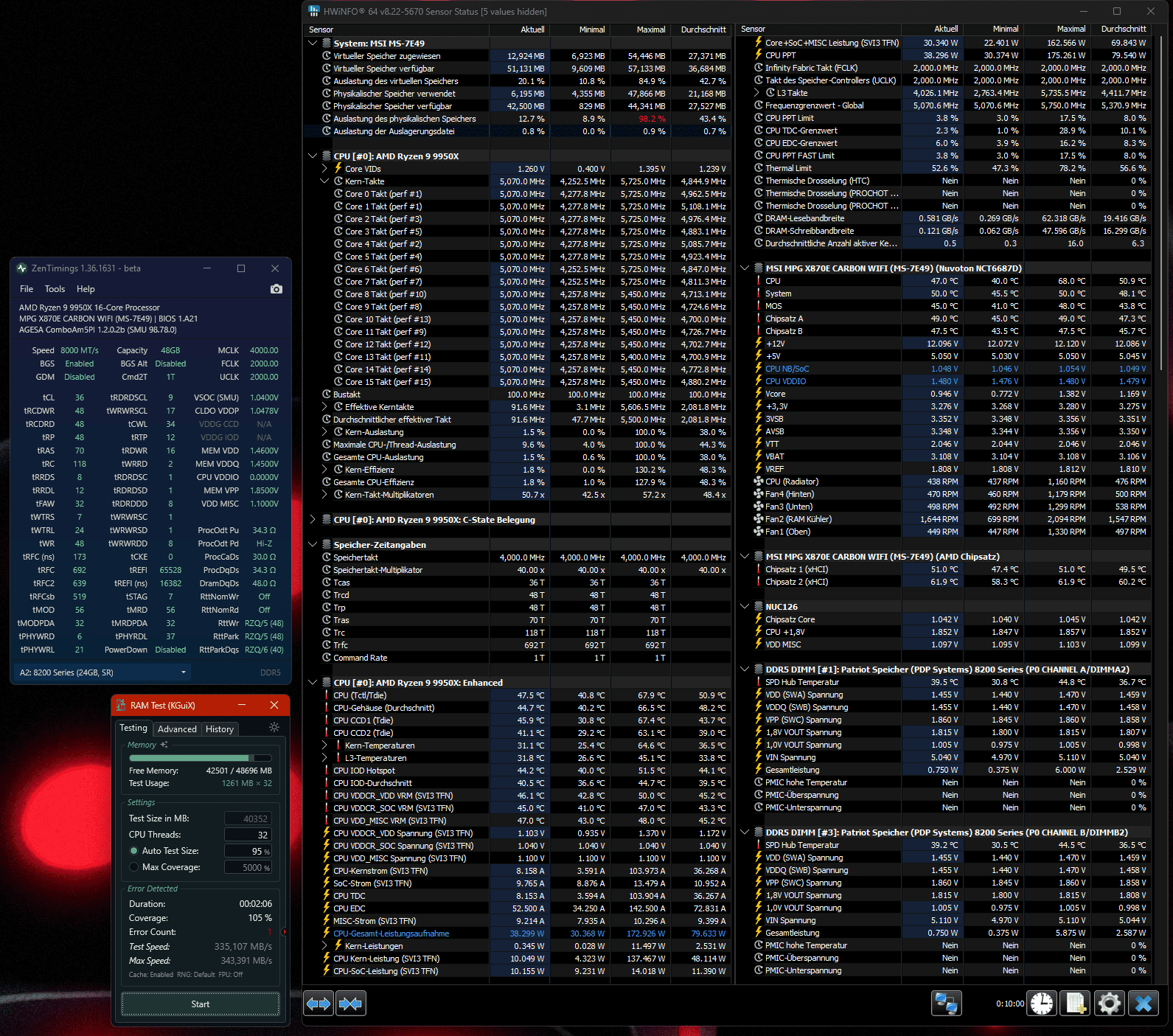Image resolution: width=1173 pixels, height=1036 pixels.
Task: Click the Test Size in MB field
Action: click(x=248, y=818)
